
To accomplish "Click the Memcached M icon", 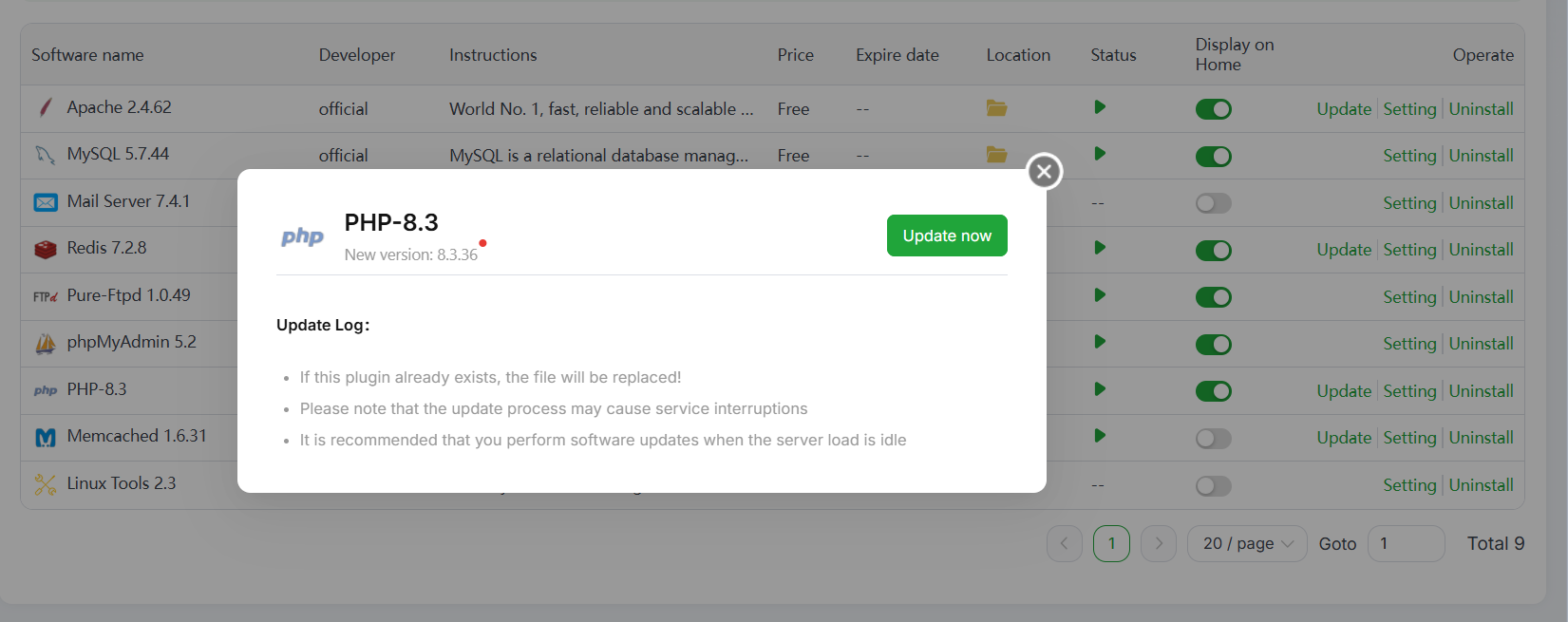I will 46,437.
